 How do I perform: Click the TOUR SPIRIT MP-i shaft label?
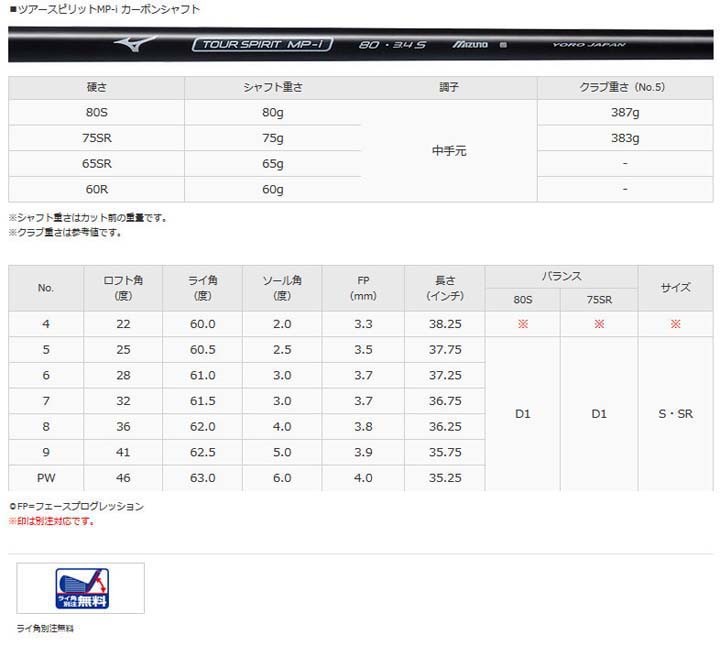click(x=262, y=45)
